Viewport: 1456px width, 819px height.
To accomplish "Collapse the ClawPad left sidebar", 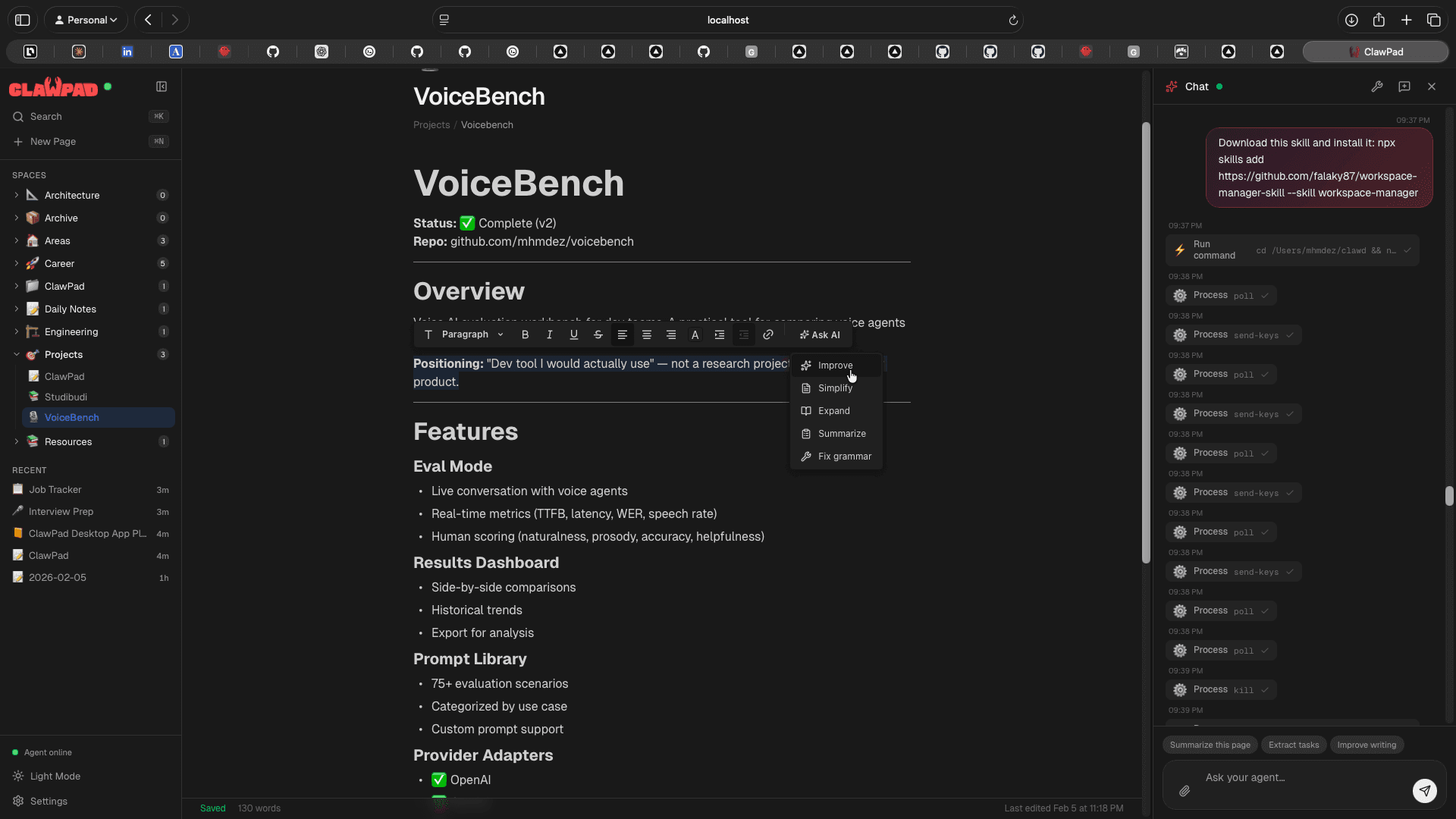I will point(161,86).
